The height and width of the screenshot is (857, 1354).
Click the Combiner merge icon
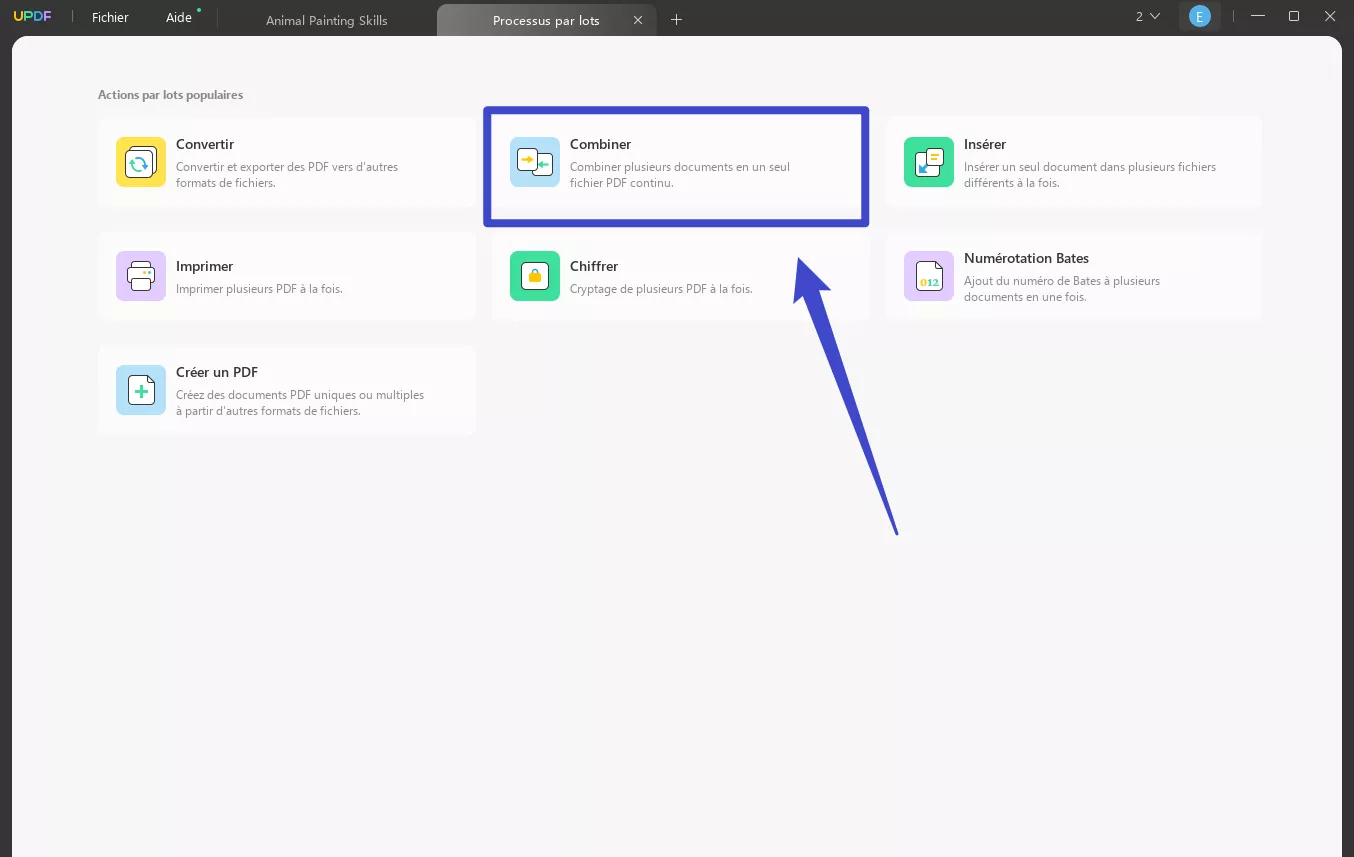click(535, 162)
